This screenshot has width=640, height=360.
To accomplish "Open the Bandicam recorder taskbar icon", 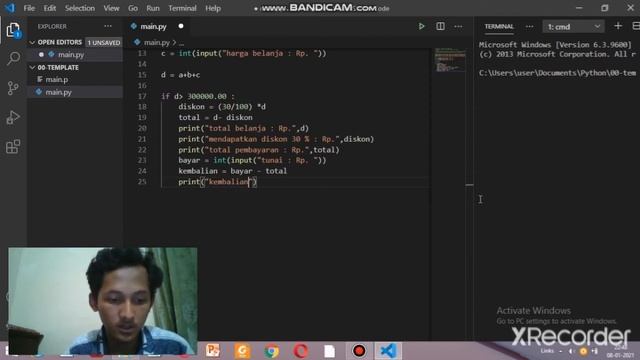I will click(x=359, y=351).
